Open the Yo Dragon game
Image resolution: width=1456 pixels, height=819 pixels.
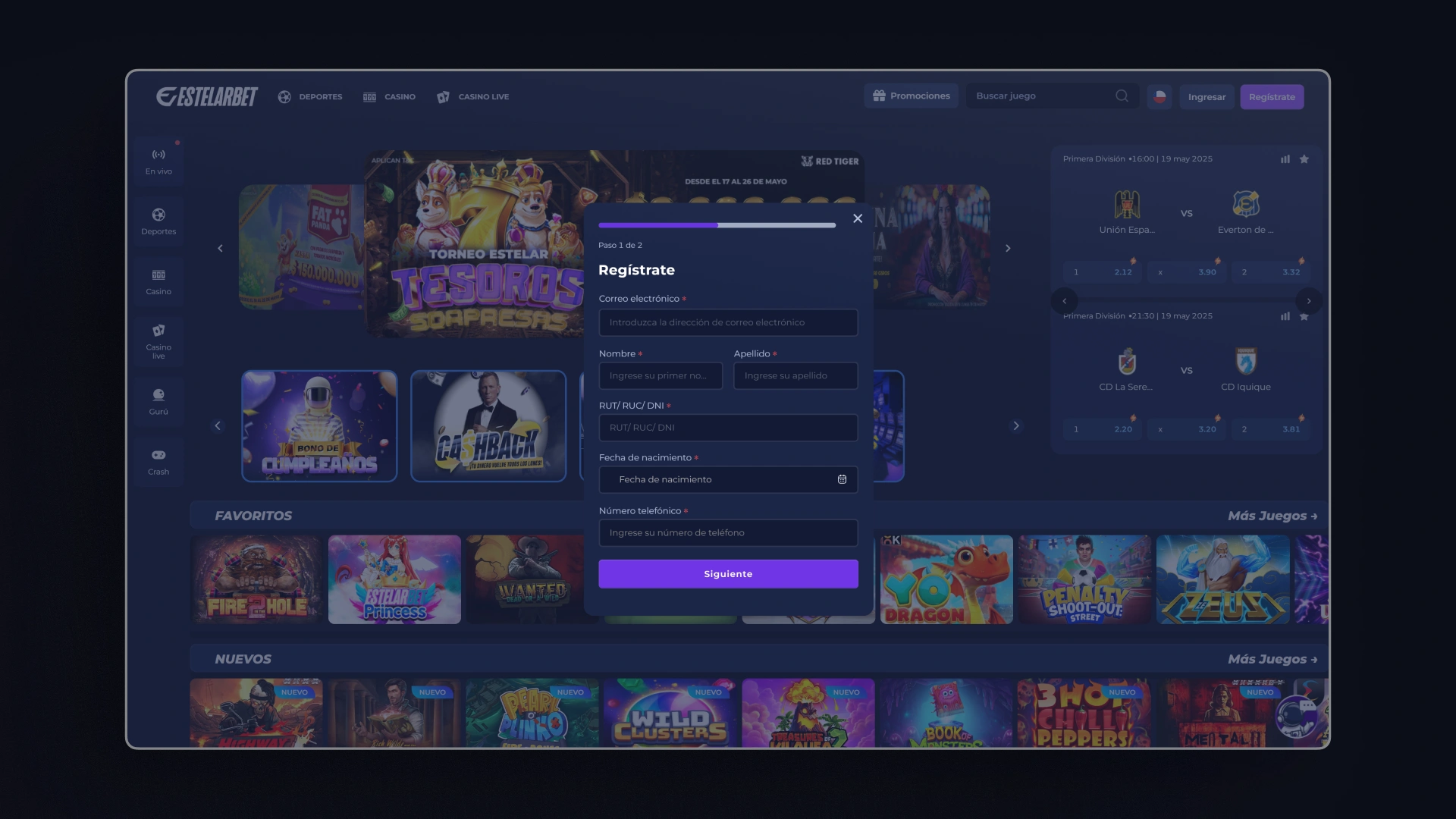(x=946, y=579)
